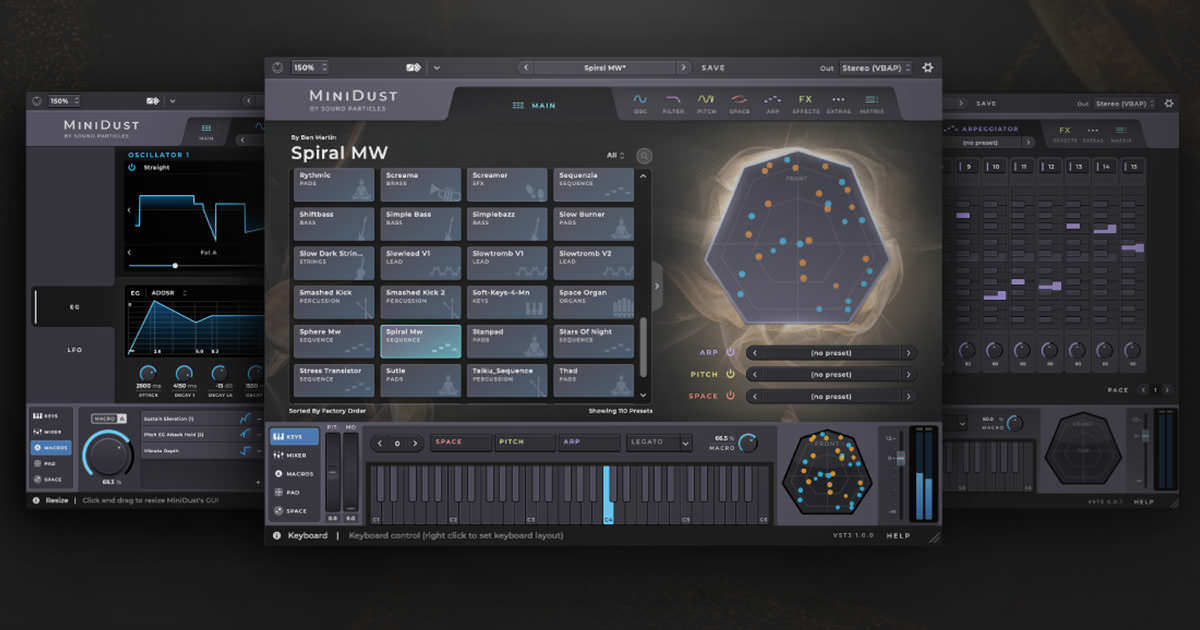Click previous arrow in ARP preset row

(x=753, y=353)
